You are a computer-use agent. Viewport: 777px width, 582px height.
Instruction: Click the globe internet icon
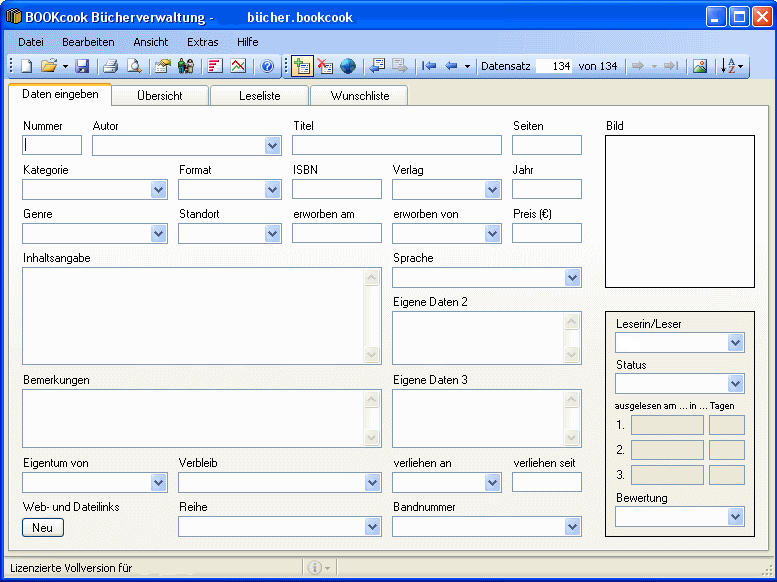click(x=348, y=66)
